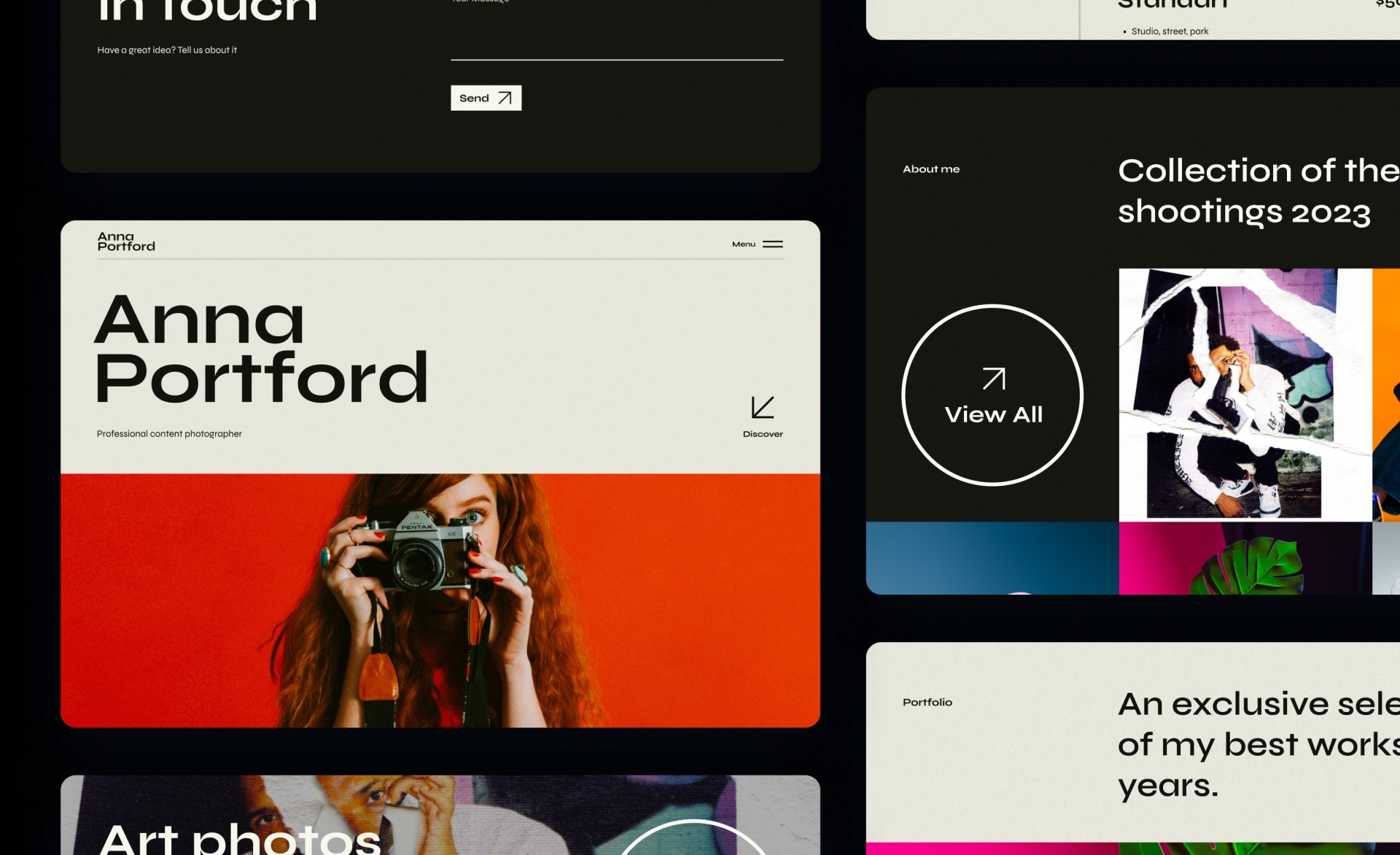1400x855 pixels.
Task: Select the blue color block below View All
Action: pos(991,557)
